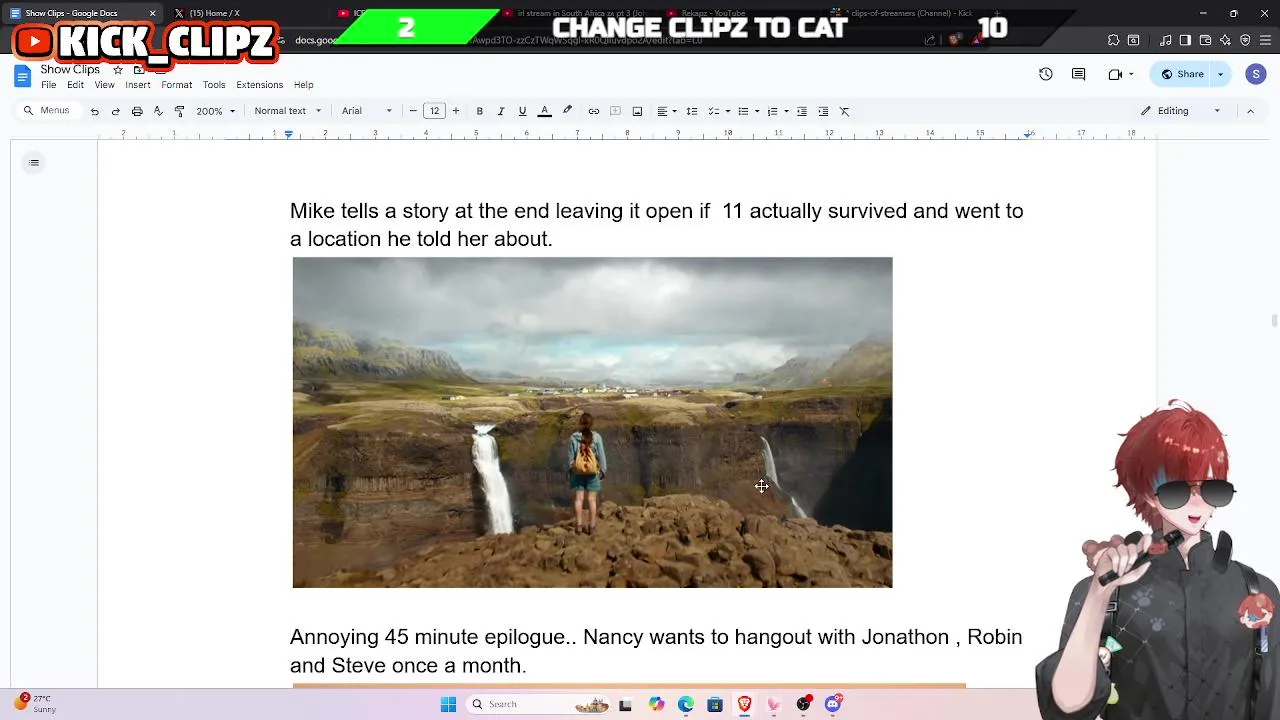
Task: Insert a link with the link icon
Action: coord(593,111)
